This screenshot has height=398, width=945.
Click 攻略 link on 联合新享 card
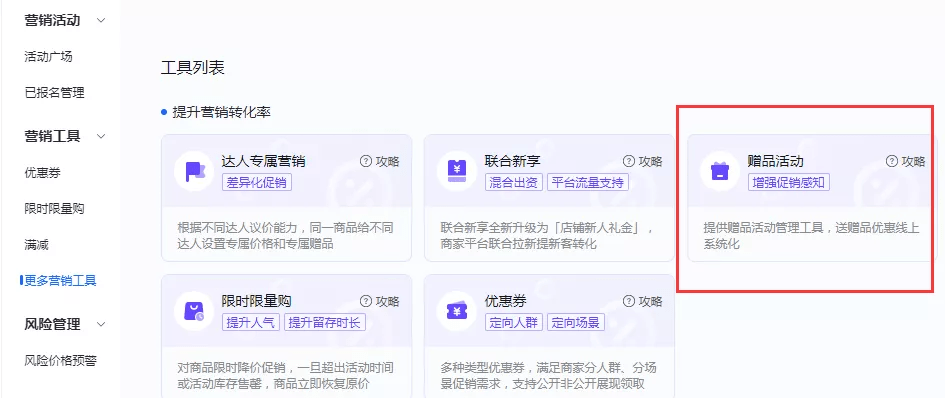pyautogui.click(x=650, y=161)
